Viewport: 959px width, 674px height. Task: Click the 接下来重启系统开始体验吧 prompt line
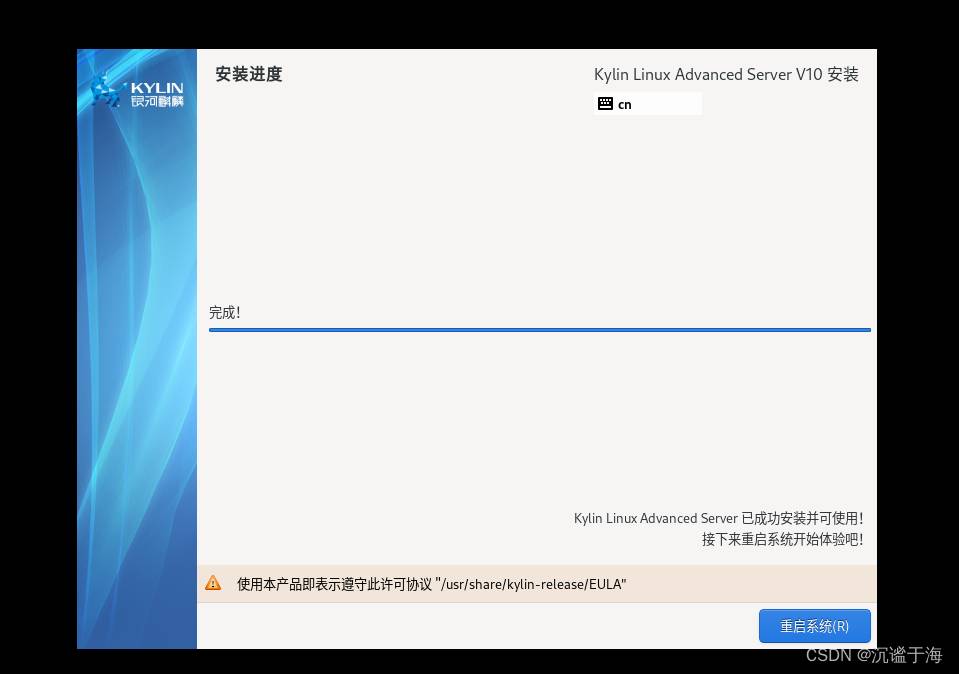tap(782, 539)
